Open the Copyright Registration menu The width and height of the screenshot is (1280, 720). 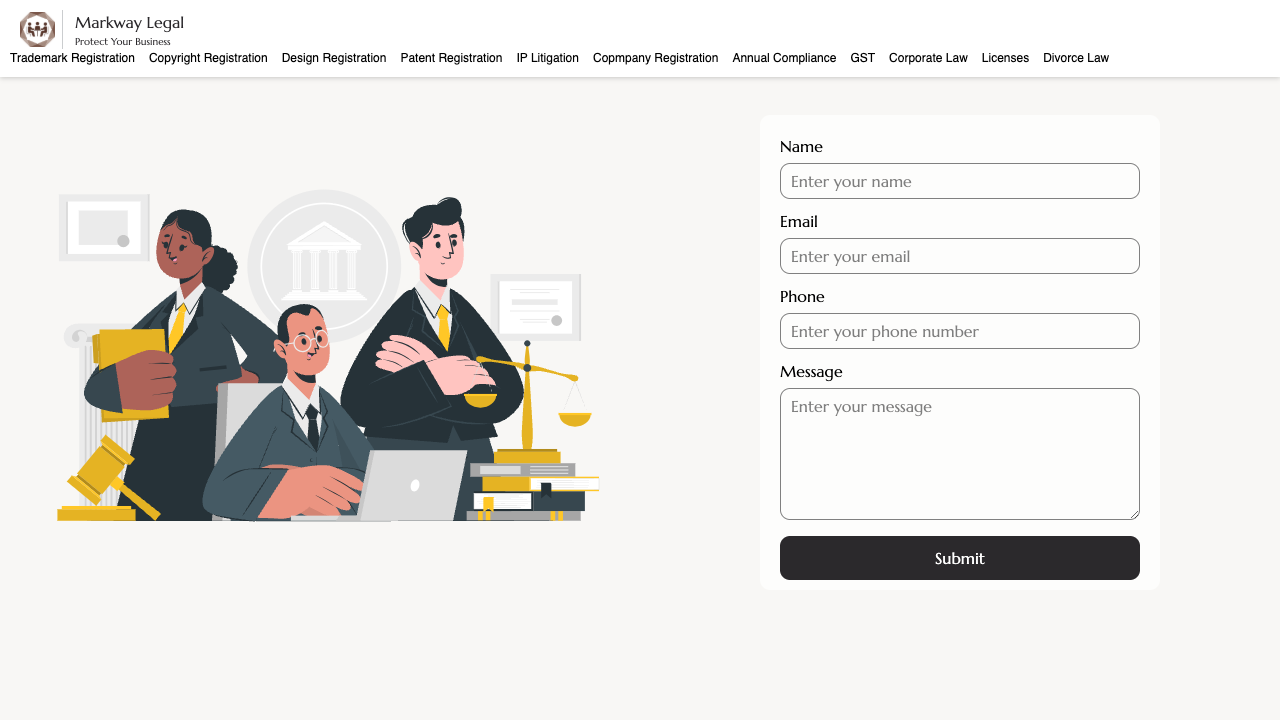pos(208,58)
